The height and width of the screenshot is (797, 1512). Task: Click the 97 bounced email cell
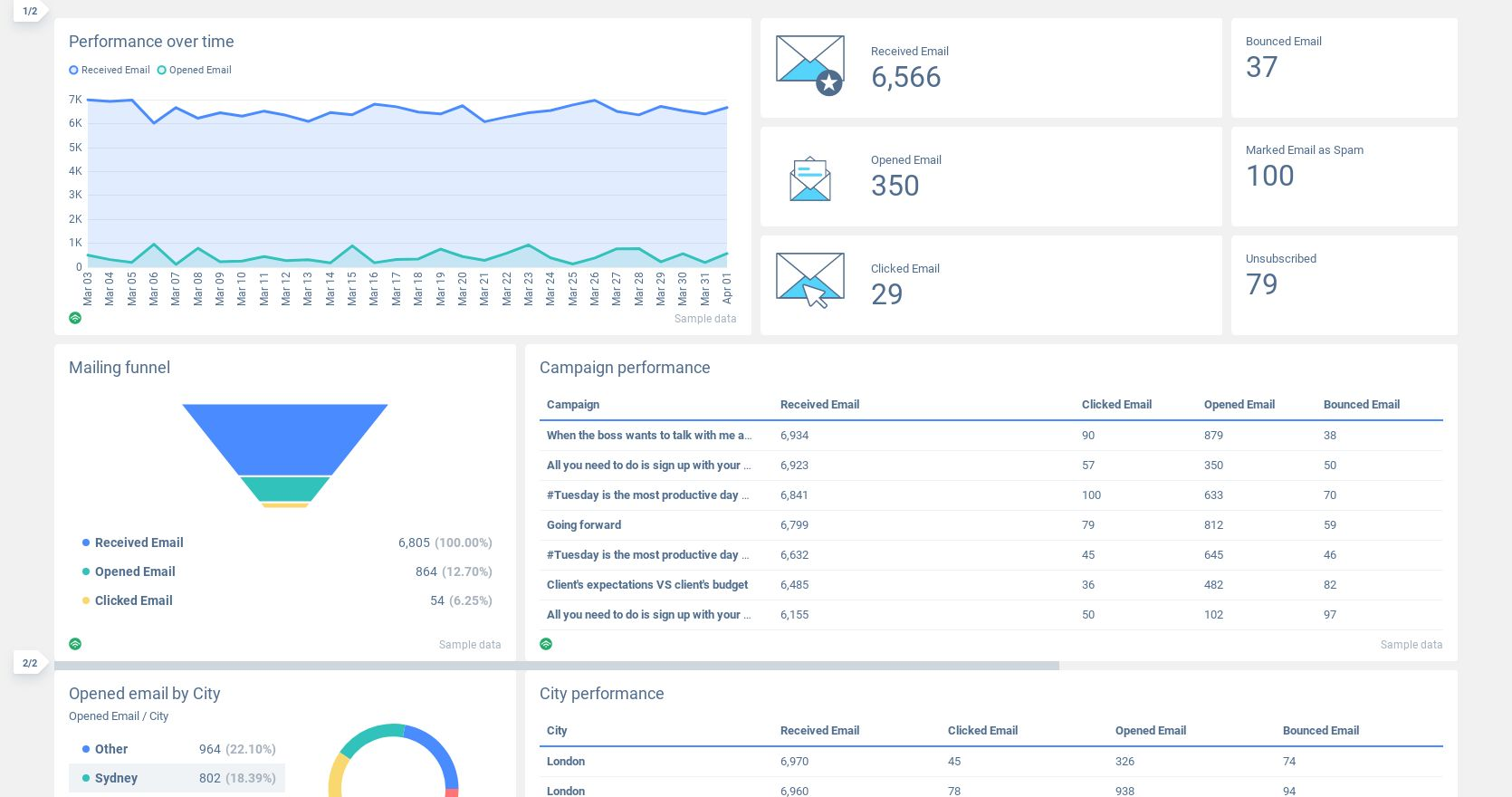pos(1330,615)
